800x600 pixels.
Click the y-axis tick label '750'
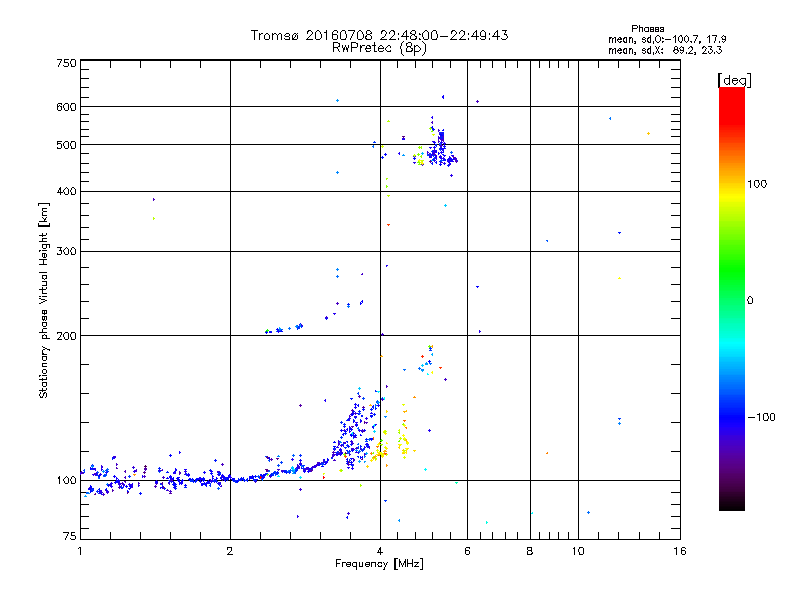point(66,63)
